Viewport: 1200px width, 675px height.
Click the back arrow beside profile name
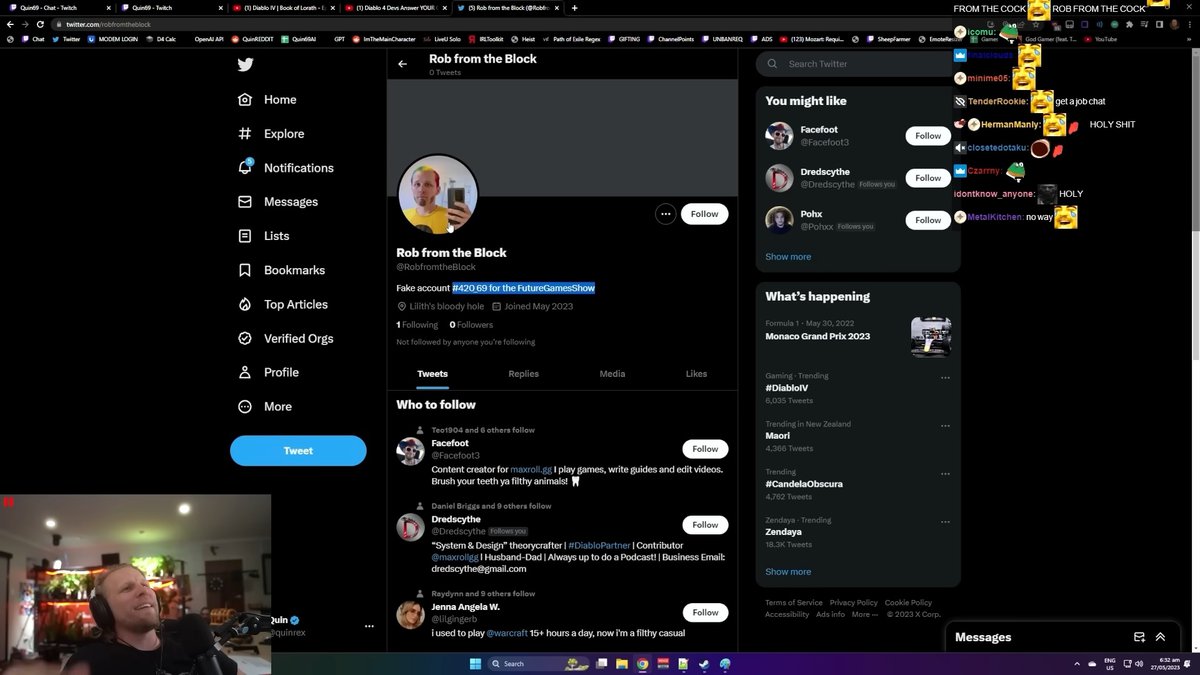point(402,64)
